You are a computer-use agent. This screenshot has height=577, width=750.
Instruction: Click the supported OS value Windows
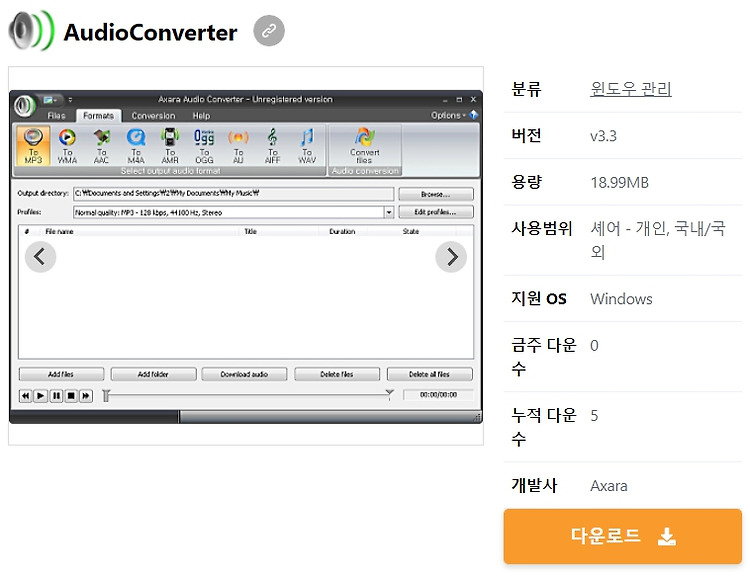click(x=621, y=299)
